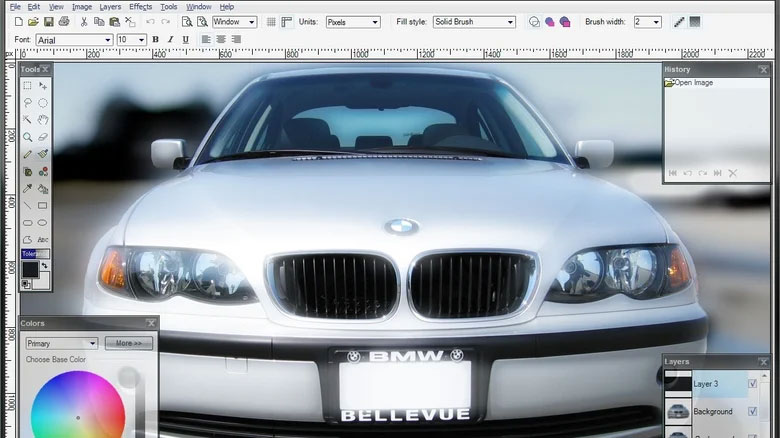The height and width of the screenshot is (438, 780).
Task: Toggle alpha blending gradient icon
Action: [x=695, y=22]
